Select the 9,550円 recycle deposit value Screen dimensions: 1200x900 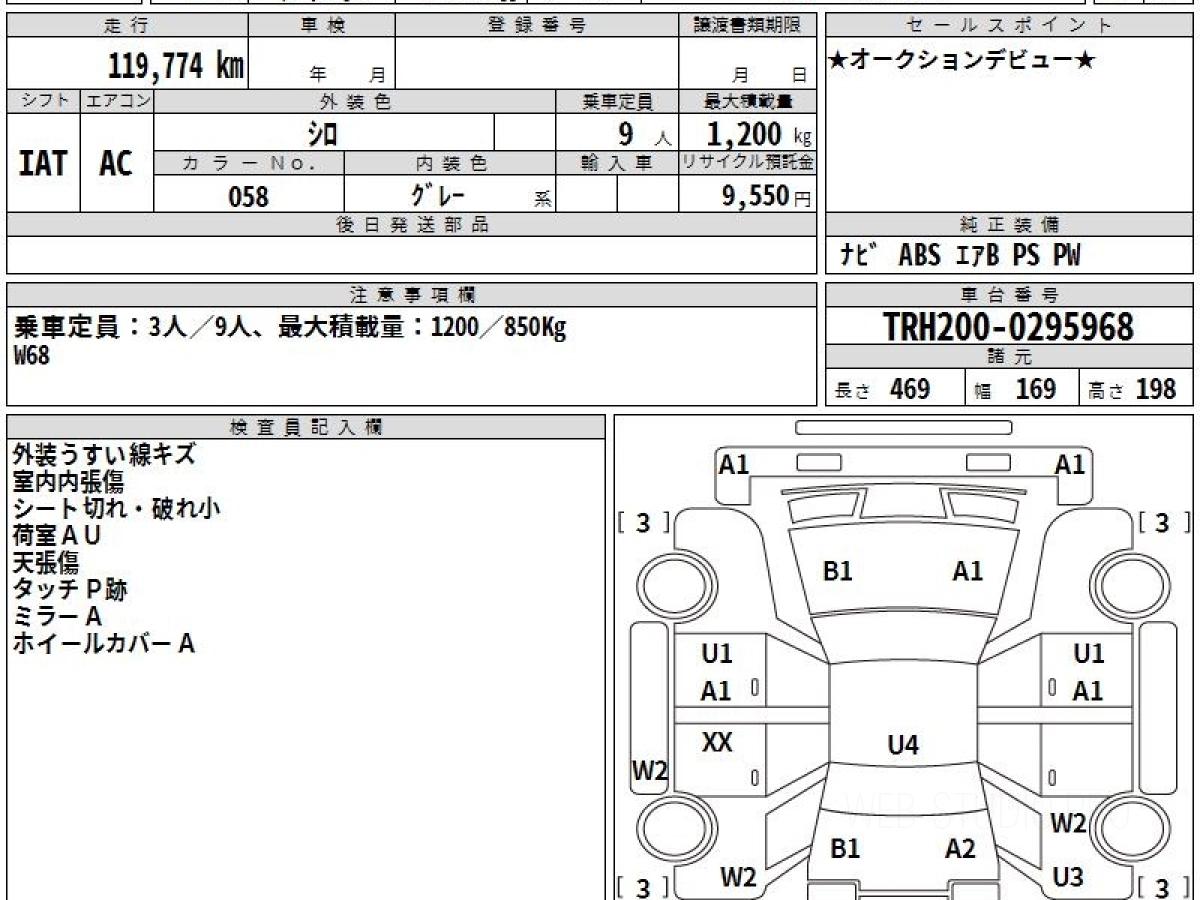(767, 196)
